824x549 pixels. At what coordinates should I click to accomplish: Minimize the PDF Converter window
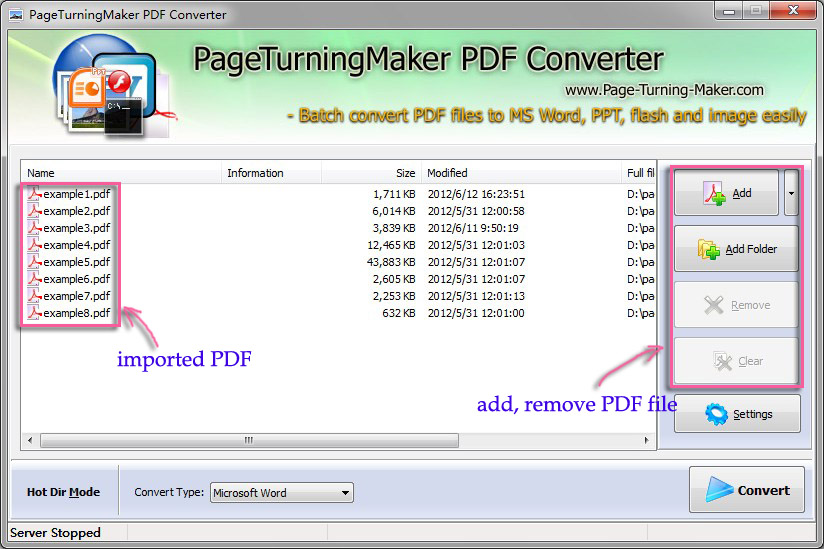tap(728, 11)
